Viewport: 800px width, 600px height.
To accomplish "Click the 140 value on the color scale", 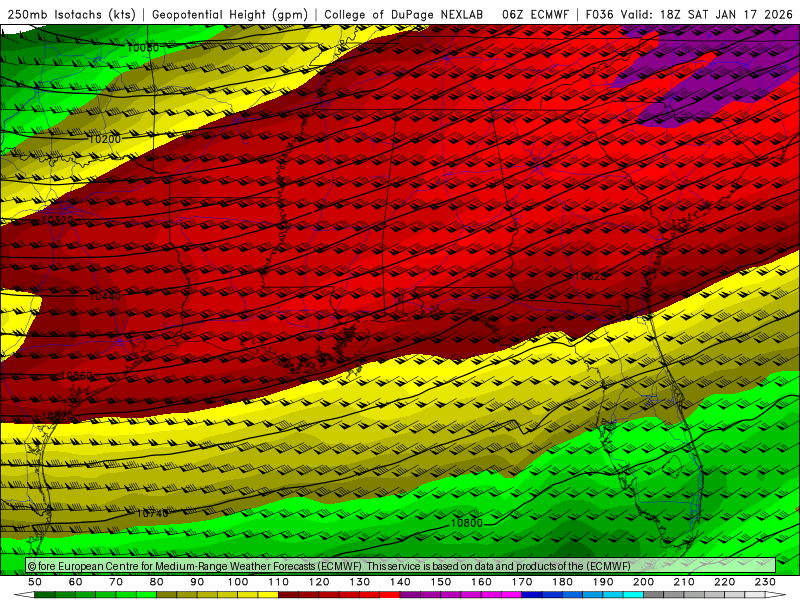I will [x=400, y=582].
